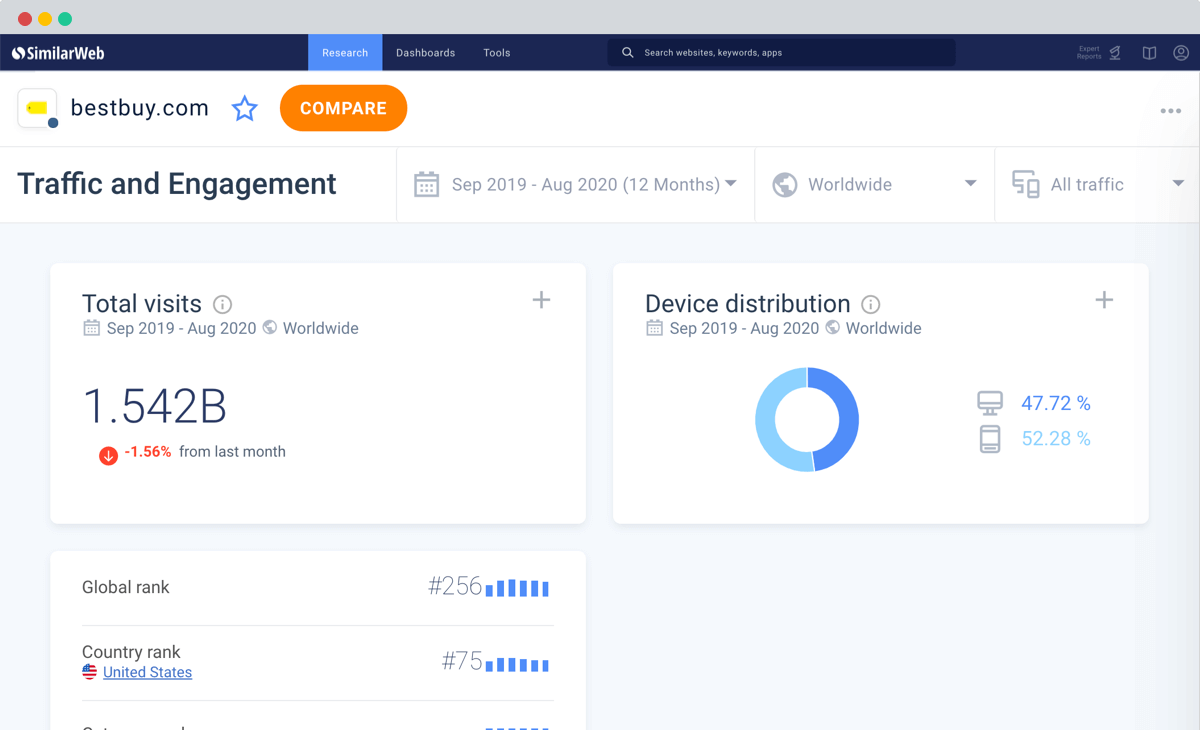This screenshot has width=1200, height=730.
Task: Star bestbuy.com as favorite
Action: click(x=245, y=108)
